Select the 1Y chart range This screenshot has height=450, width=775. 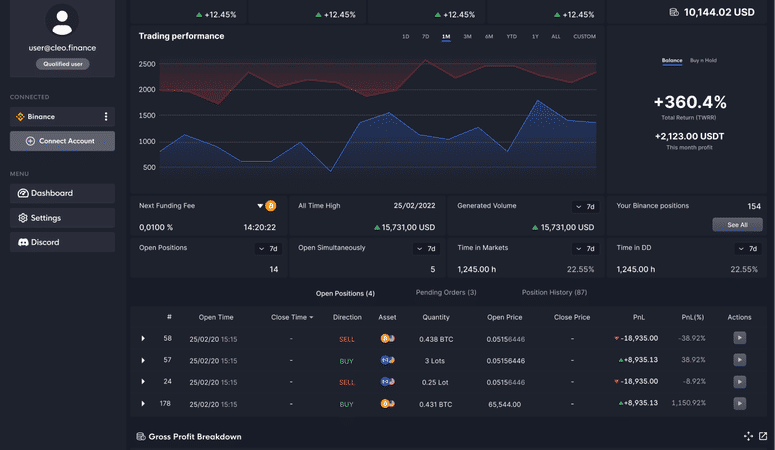pos(535,37)
